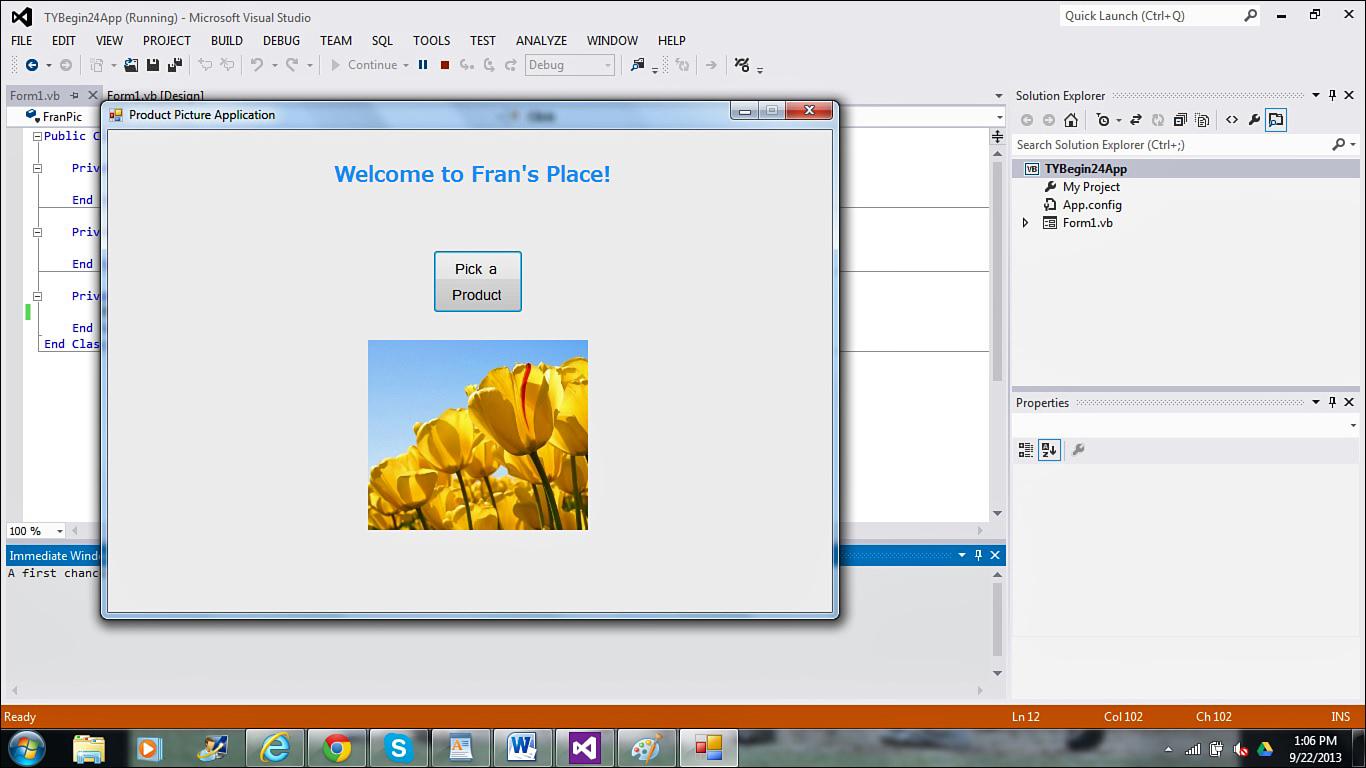Click the 1:06 PM taskbar clock
1366x768 pixels.
pyautogui.click(x=1315, y=741)
